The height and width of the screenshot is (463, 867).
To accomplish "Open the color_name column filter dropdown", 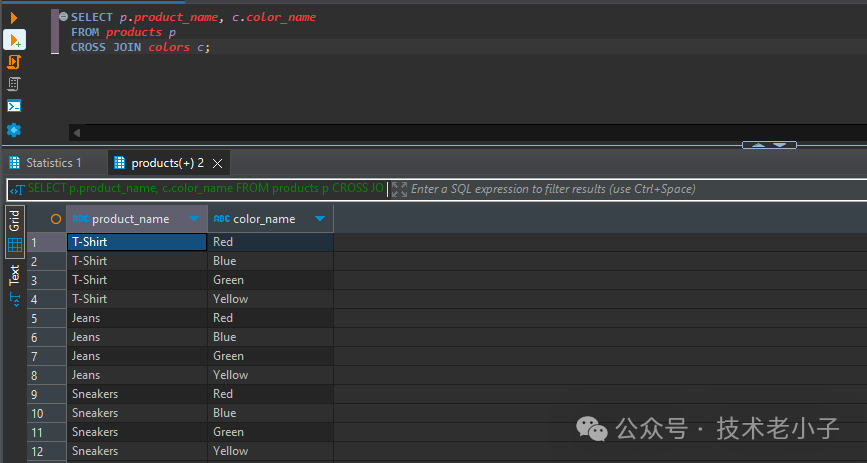I will tap(319, 219).
